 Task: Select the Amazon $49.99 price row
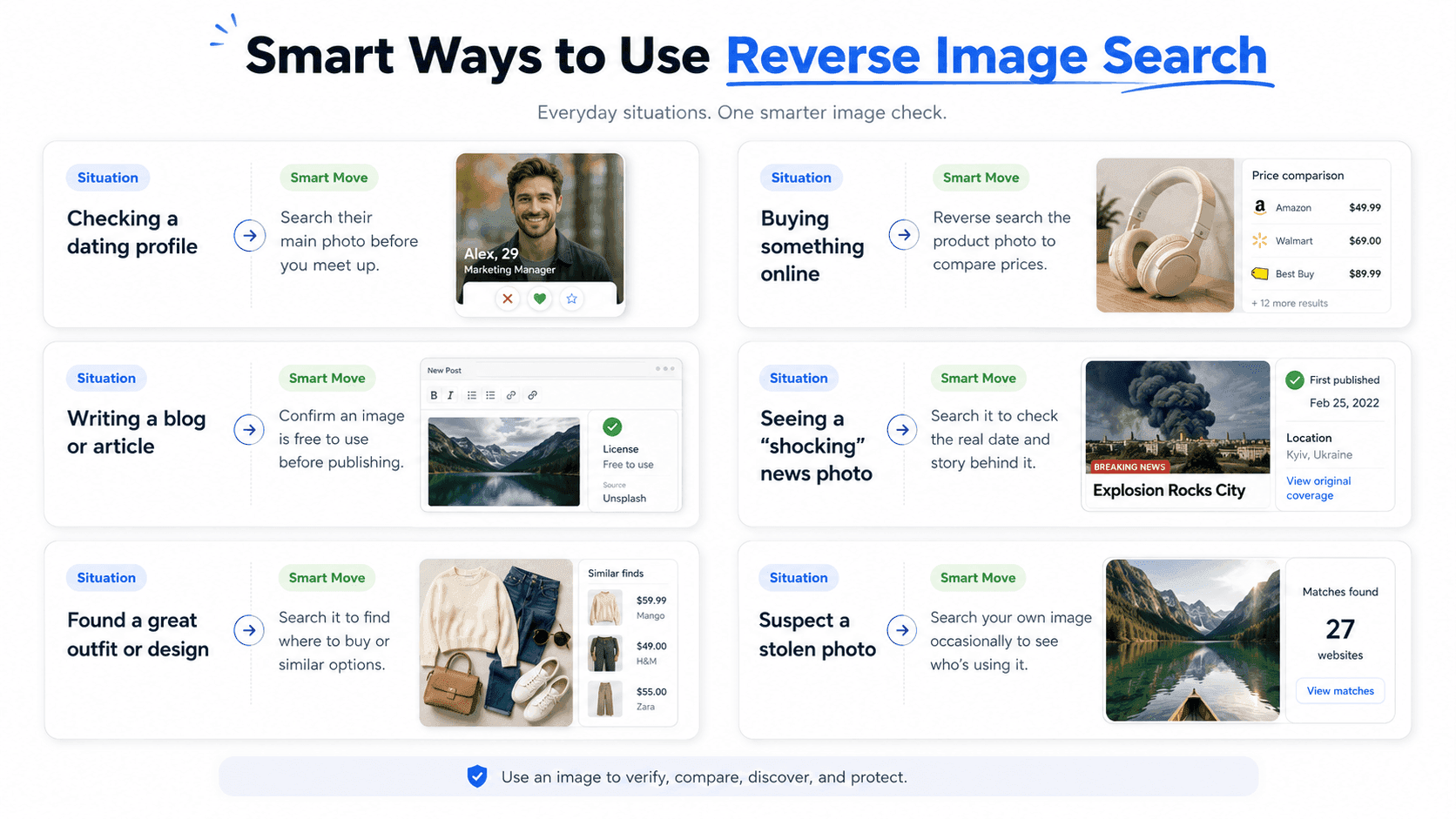[x=1317, y=207]
